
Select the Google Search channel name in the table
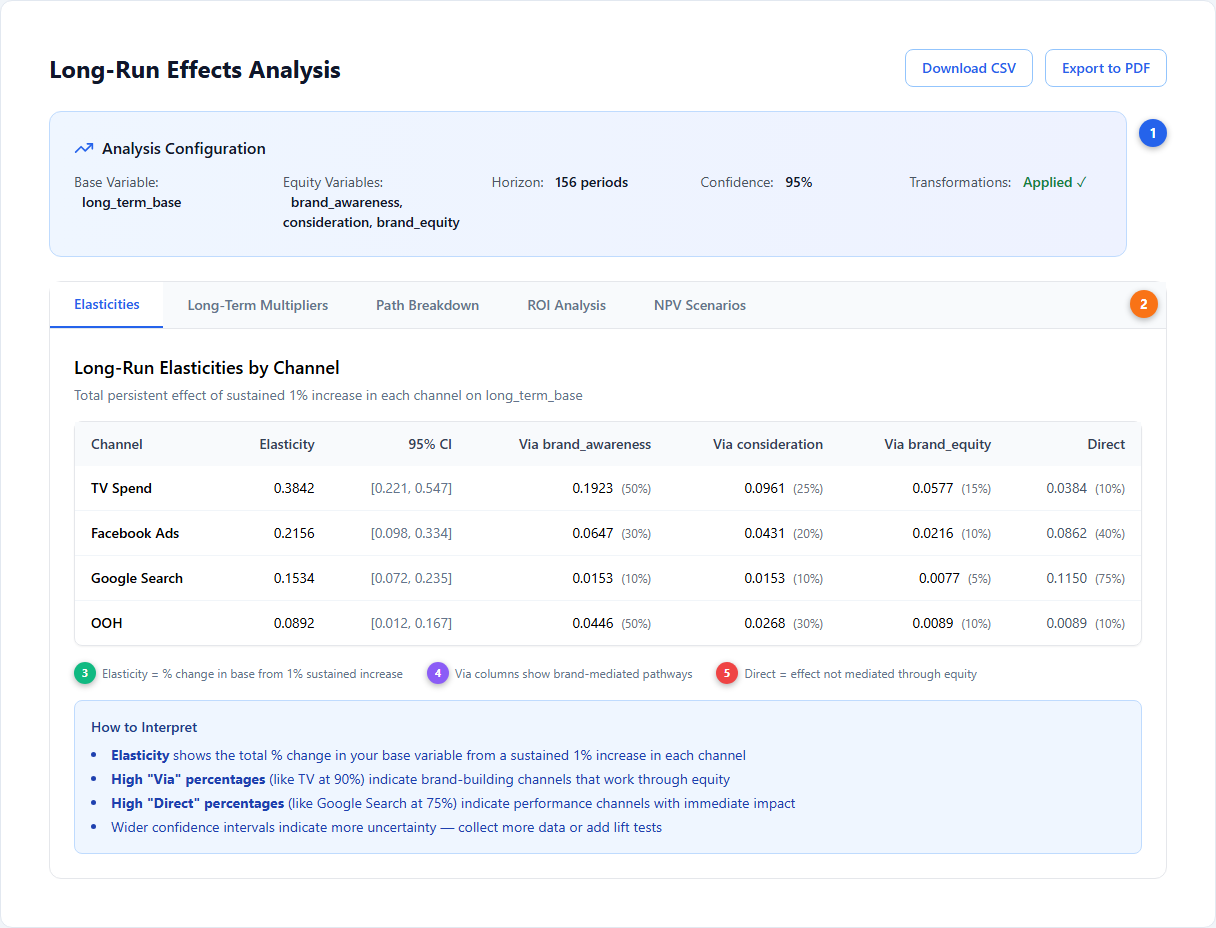click(x=137, y=579)
